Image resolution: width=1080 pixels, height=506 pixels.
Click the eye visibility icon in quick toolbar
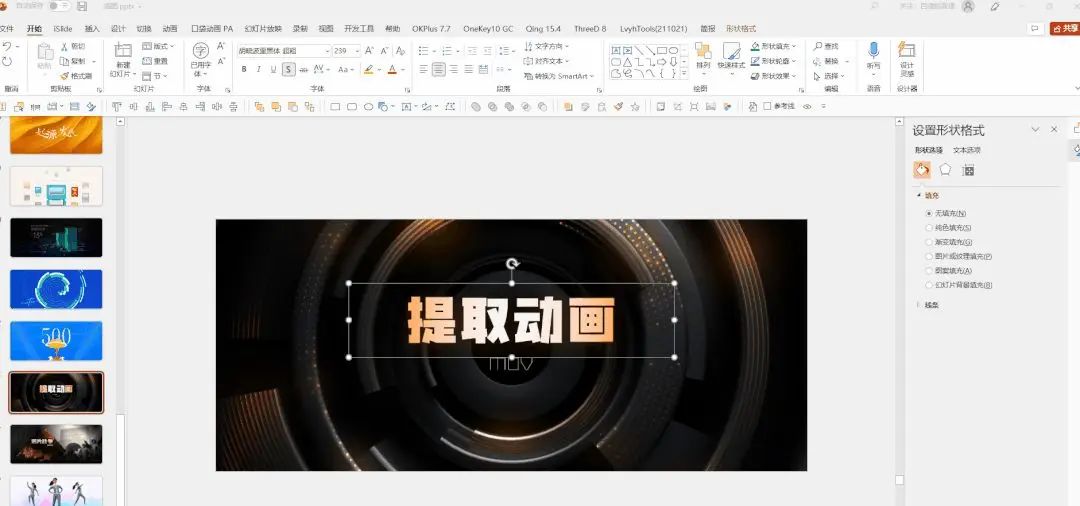click(807, 107)
